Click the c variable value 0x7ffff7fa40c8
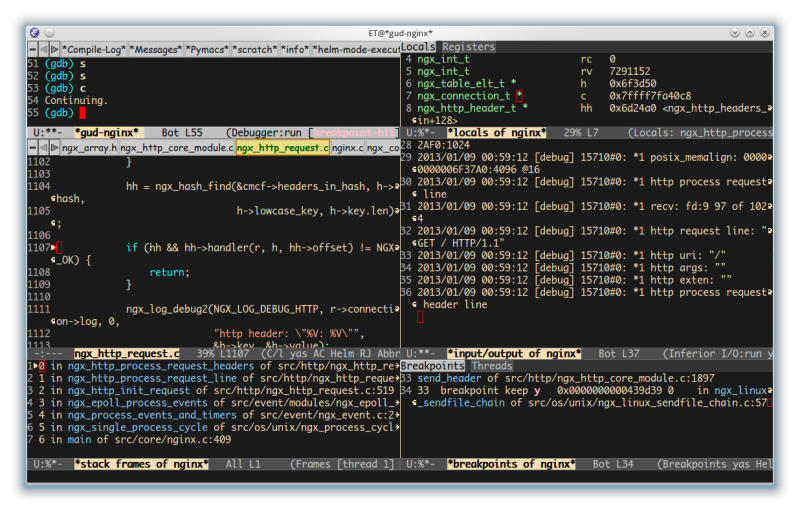The height and width of the screenshot is (511, 800). coord(650,96)
